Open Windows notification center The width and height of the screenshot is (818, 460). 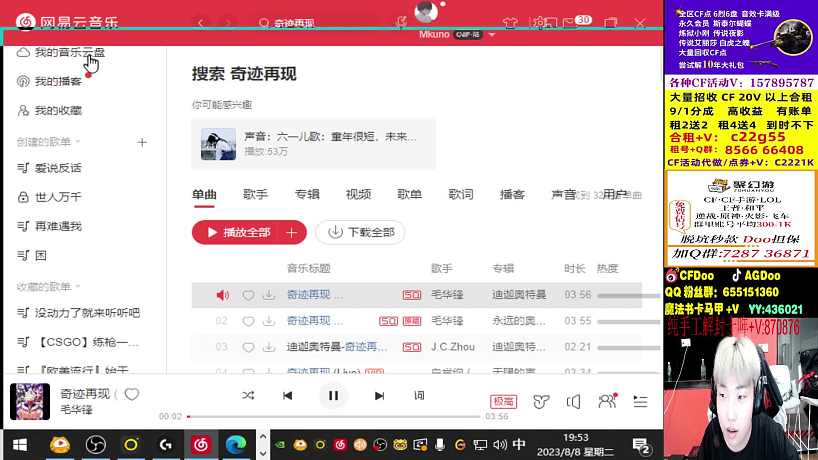click(641, 446)
